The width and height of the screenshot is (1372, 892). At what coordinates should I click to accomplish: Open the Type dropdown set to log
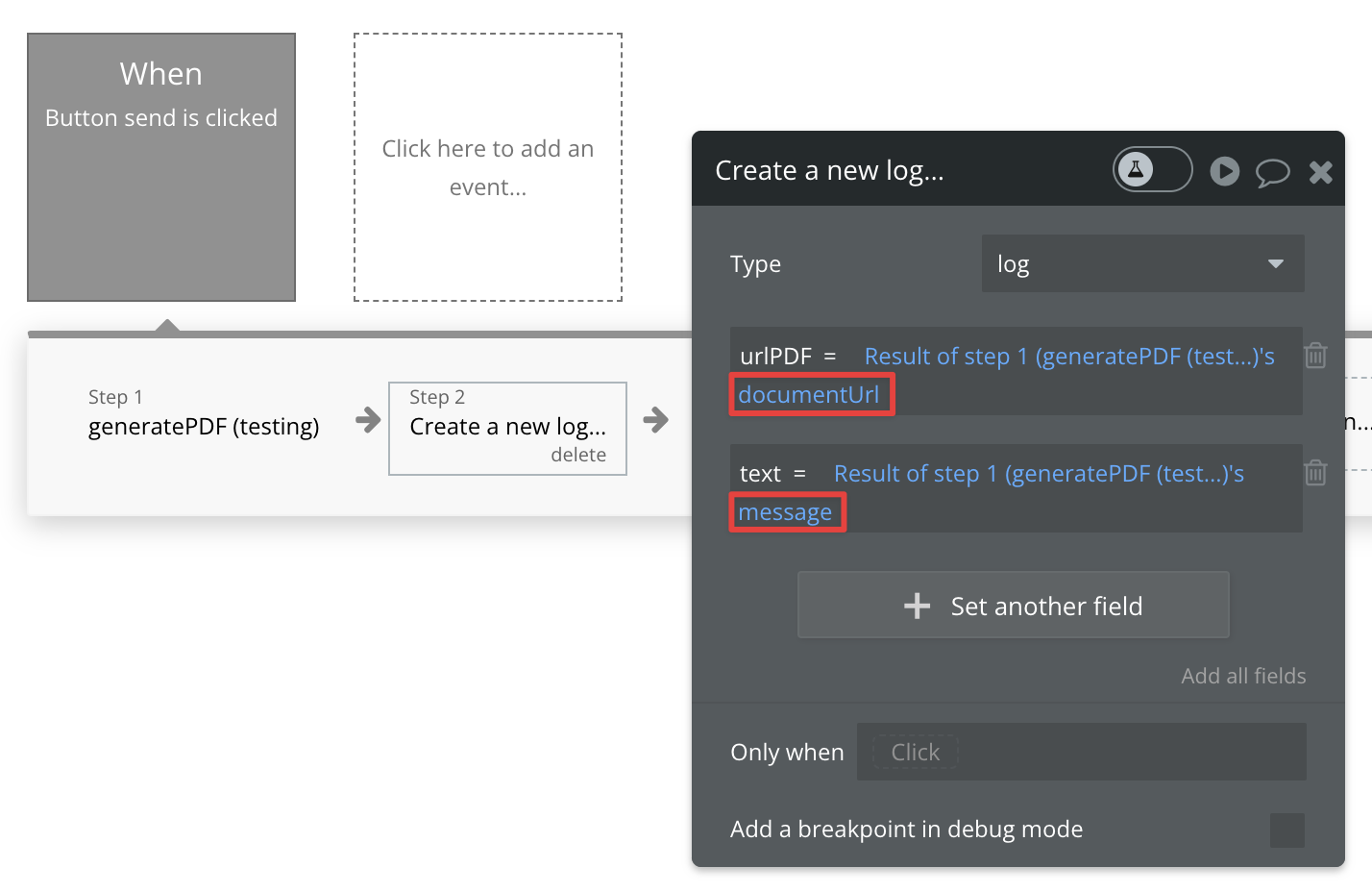coord(1142,264)
